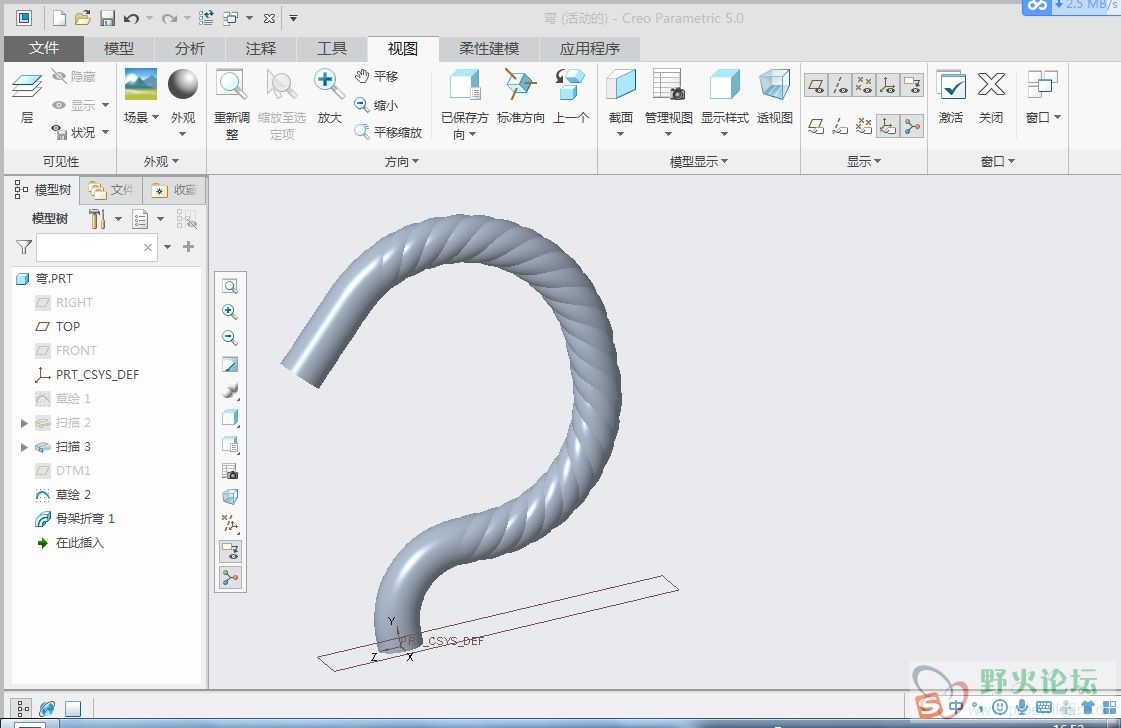
Task: Expand the 扫描 2 tree node
Action: point(24,423)
